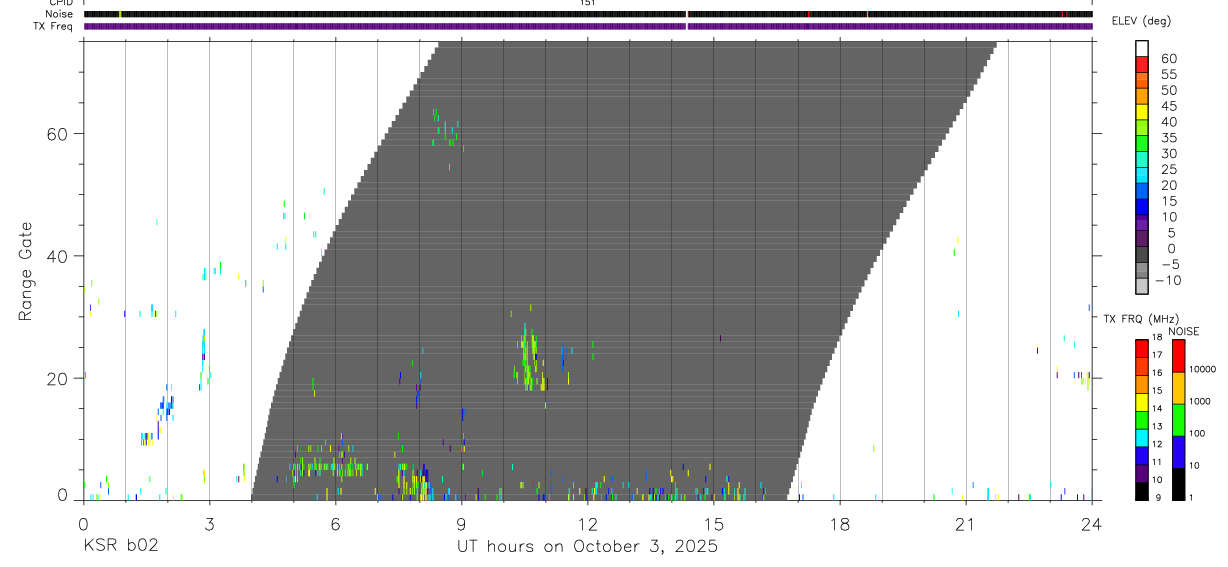Screen dimensions: 1228x567
Task: Pick the cyan segment of the TX FRQ bar
Action: [1141, 437]
